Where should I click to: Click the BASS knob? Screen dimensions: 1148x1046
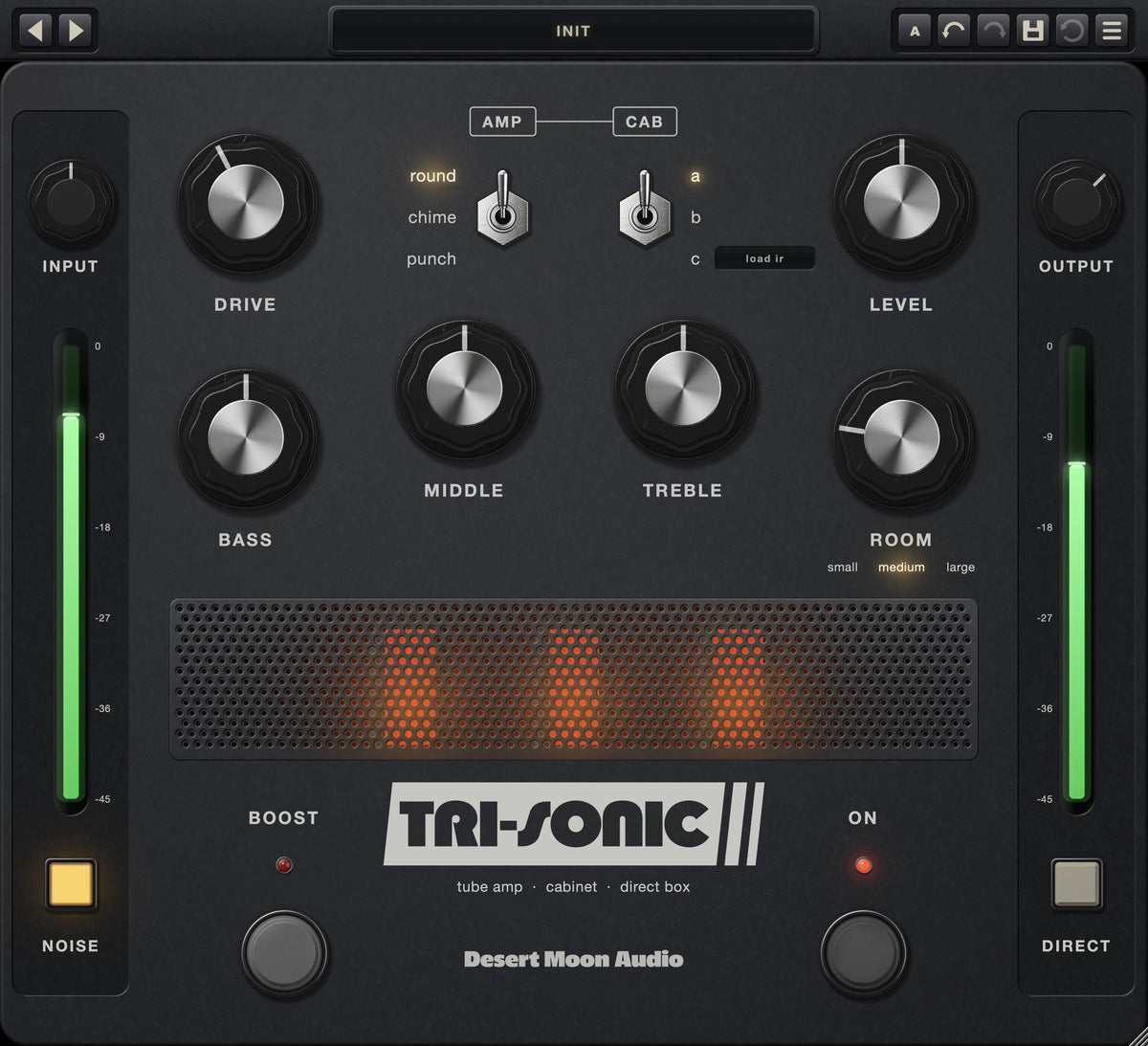pos(246,439)
